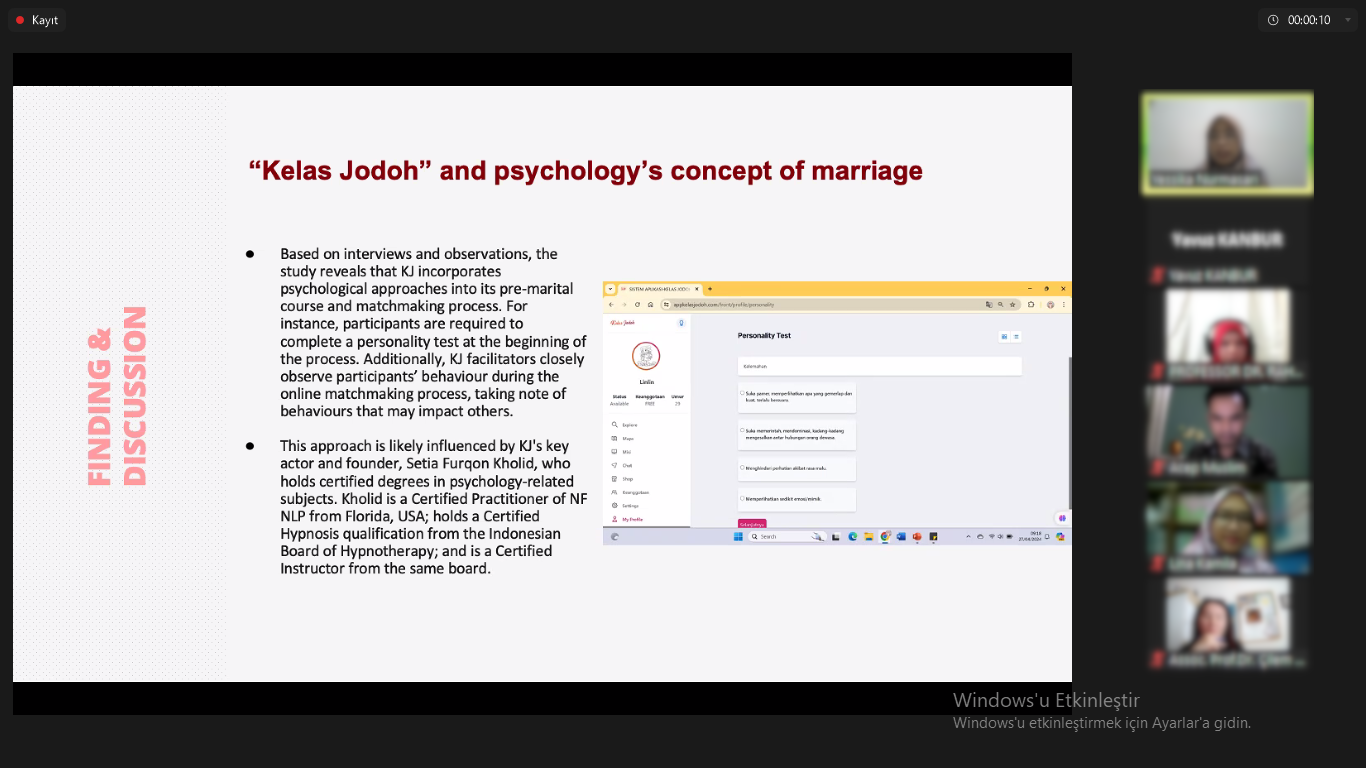Image resolution: width=1366 pixels, height=768 pixels.
Task: Open the Chrome icon in the embedded taskbar
Action: [x=885, y=537]
